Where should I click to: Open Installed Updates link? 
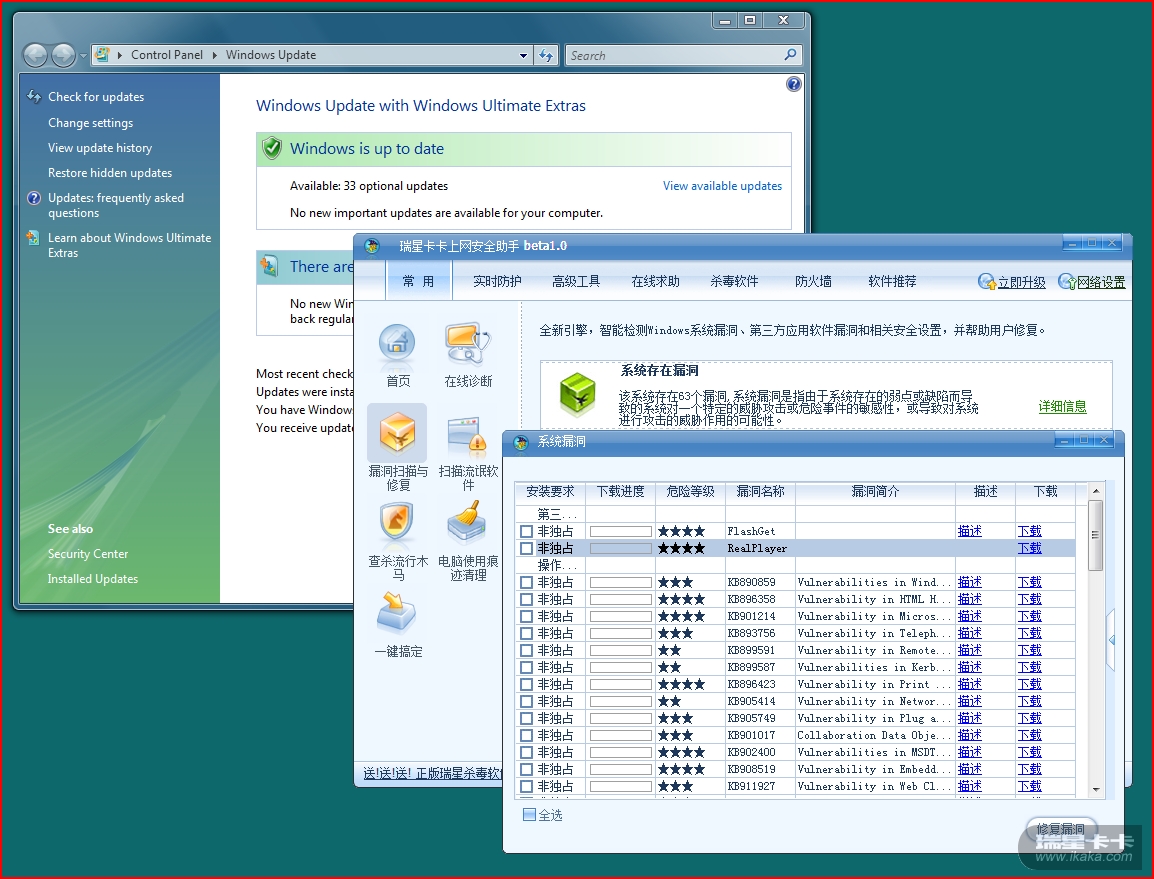tap(93, 579)
